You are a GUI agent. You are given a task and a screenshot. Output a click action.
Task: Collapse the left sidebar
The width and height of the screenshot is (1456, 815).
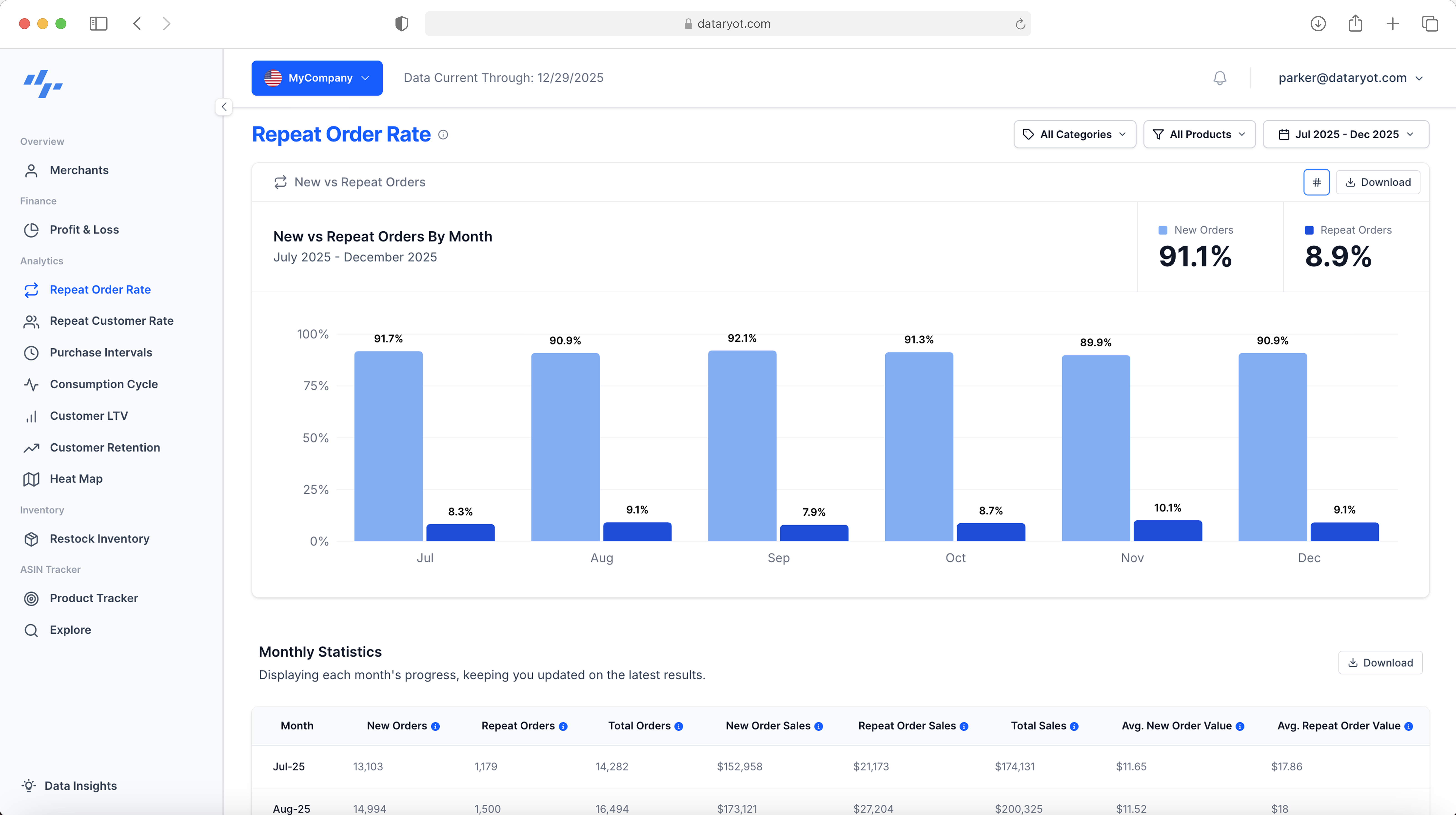pos(224,106)
